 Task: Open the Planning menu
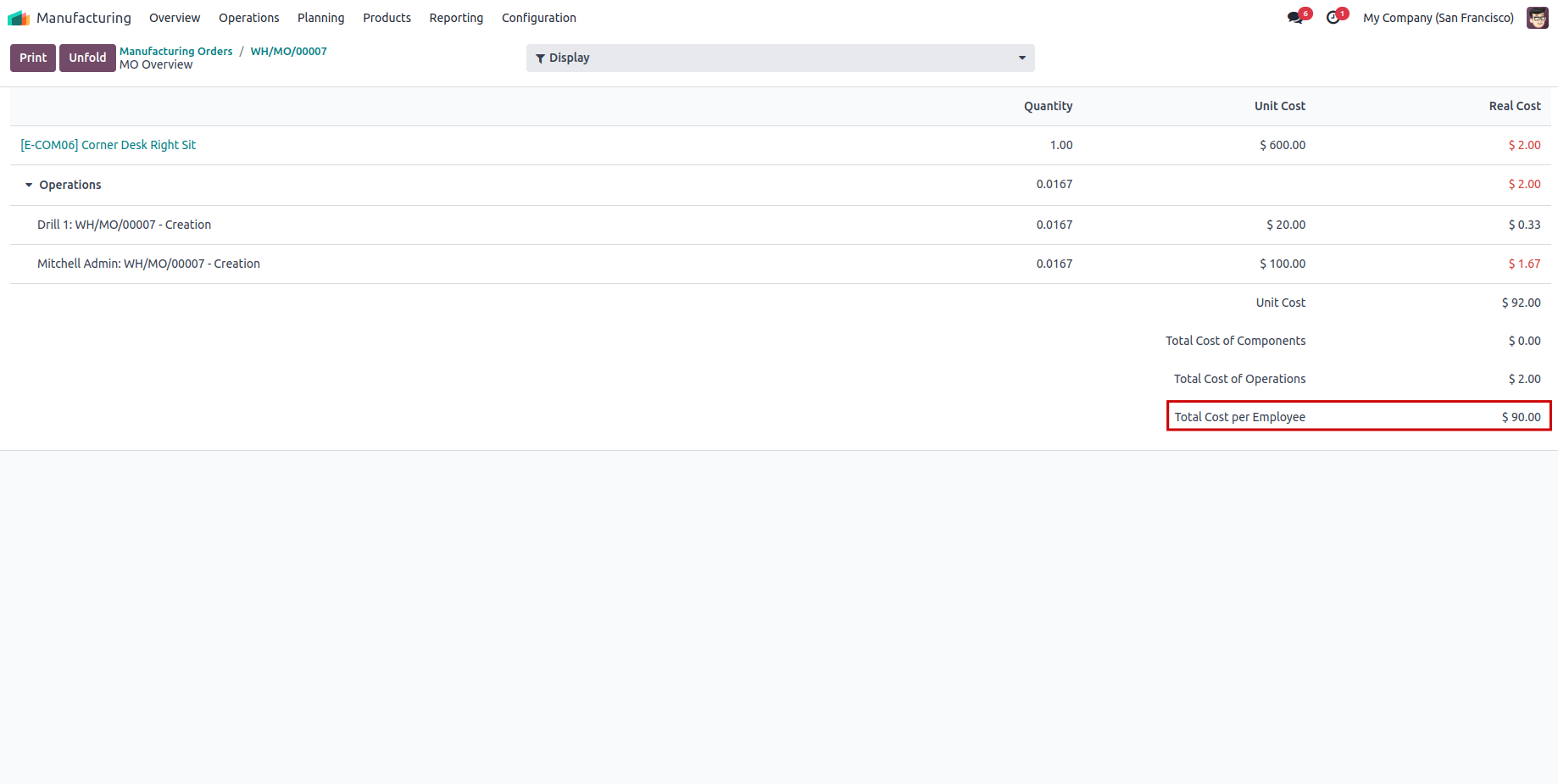pos(320,18)
